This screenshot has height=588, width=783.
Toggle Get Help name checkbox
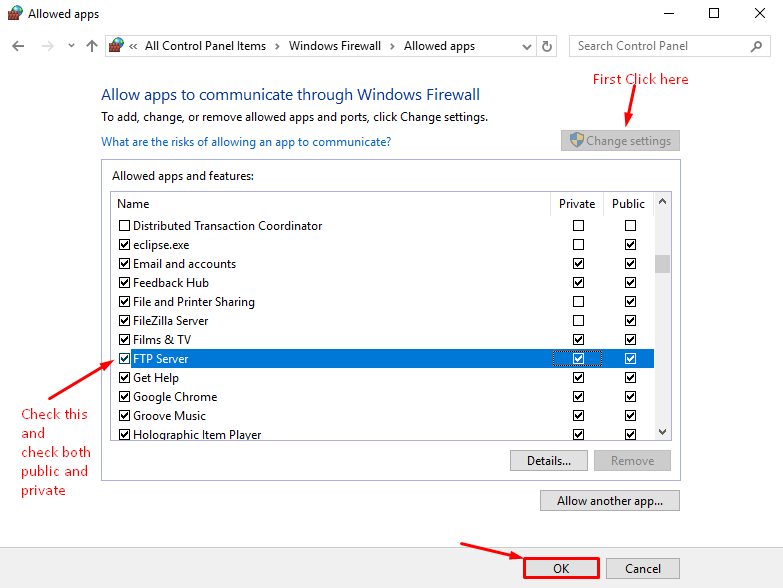tap(124, 377)
